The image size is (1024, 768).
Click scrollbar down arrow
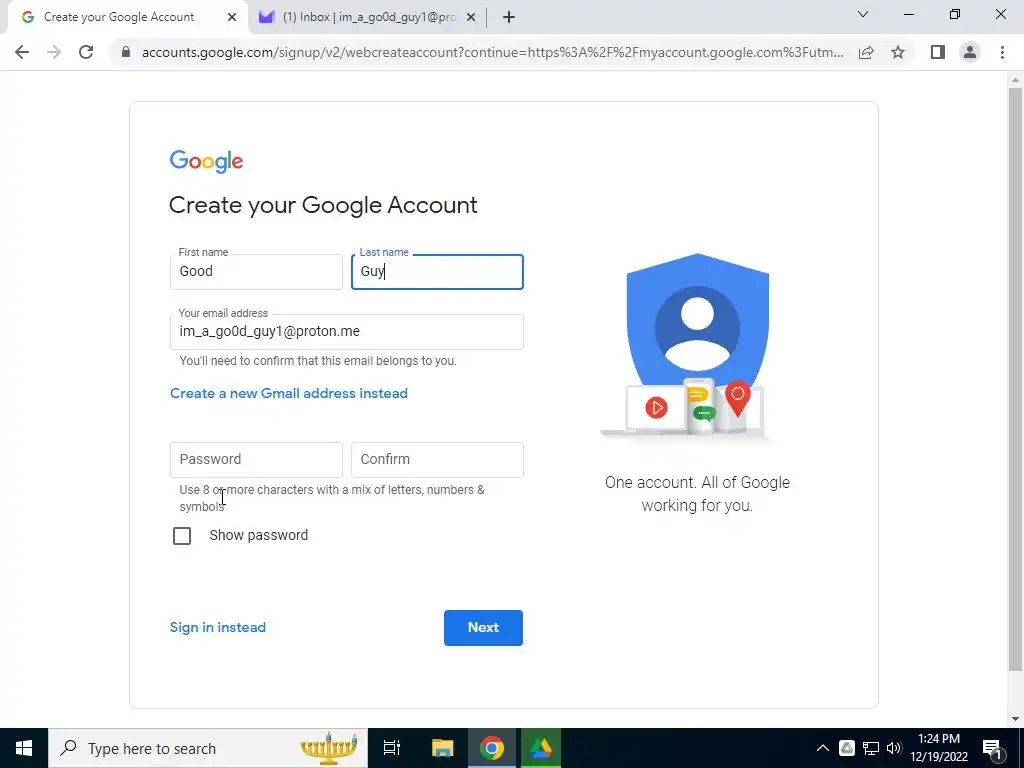point(1015,719)
